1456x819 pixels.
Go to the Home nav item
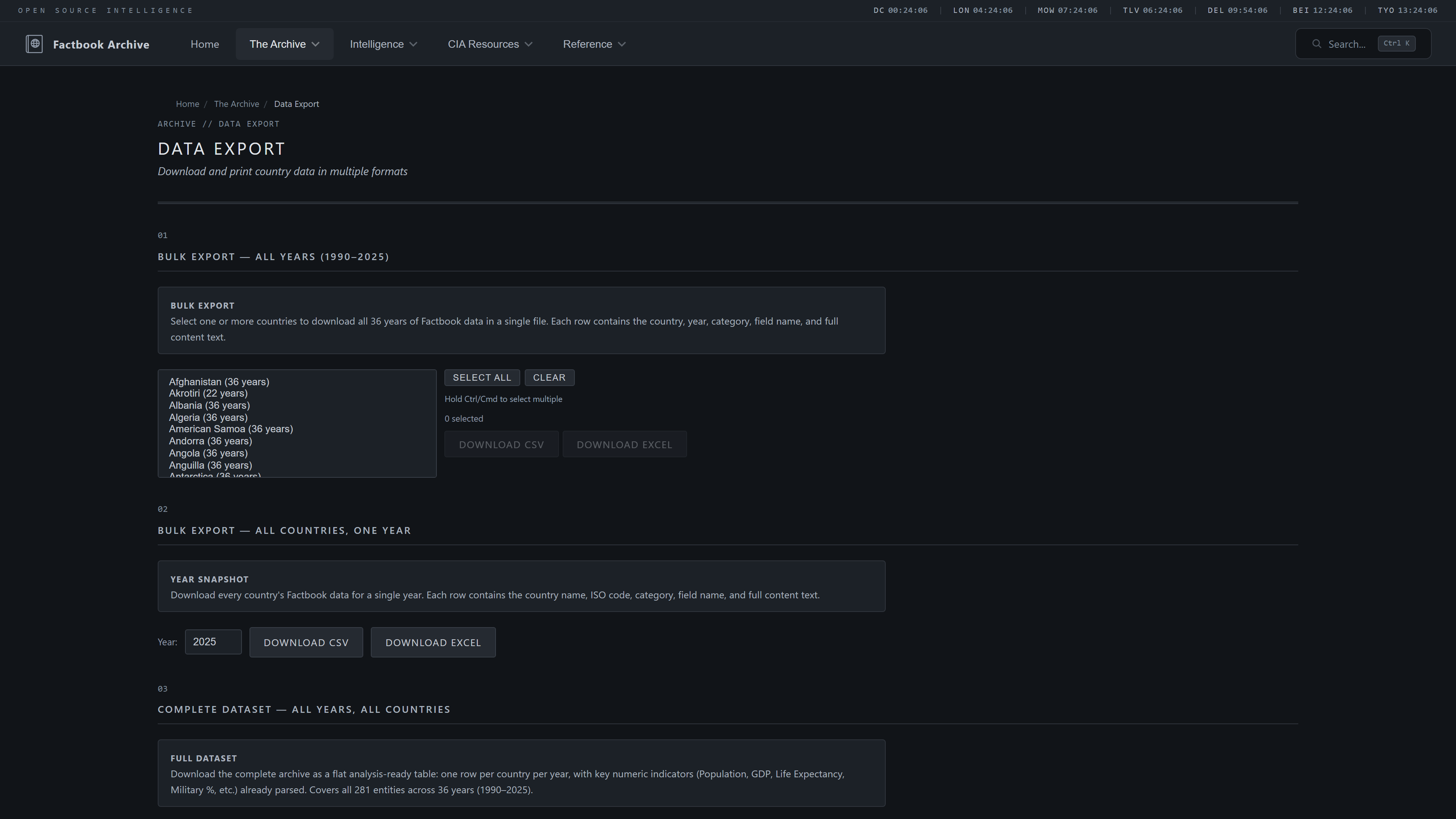pos(205,44)
